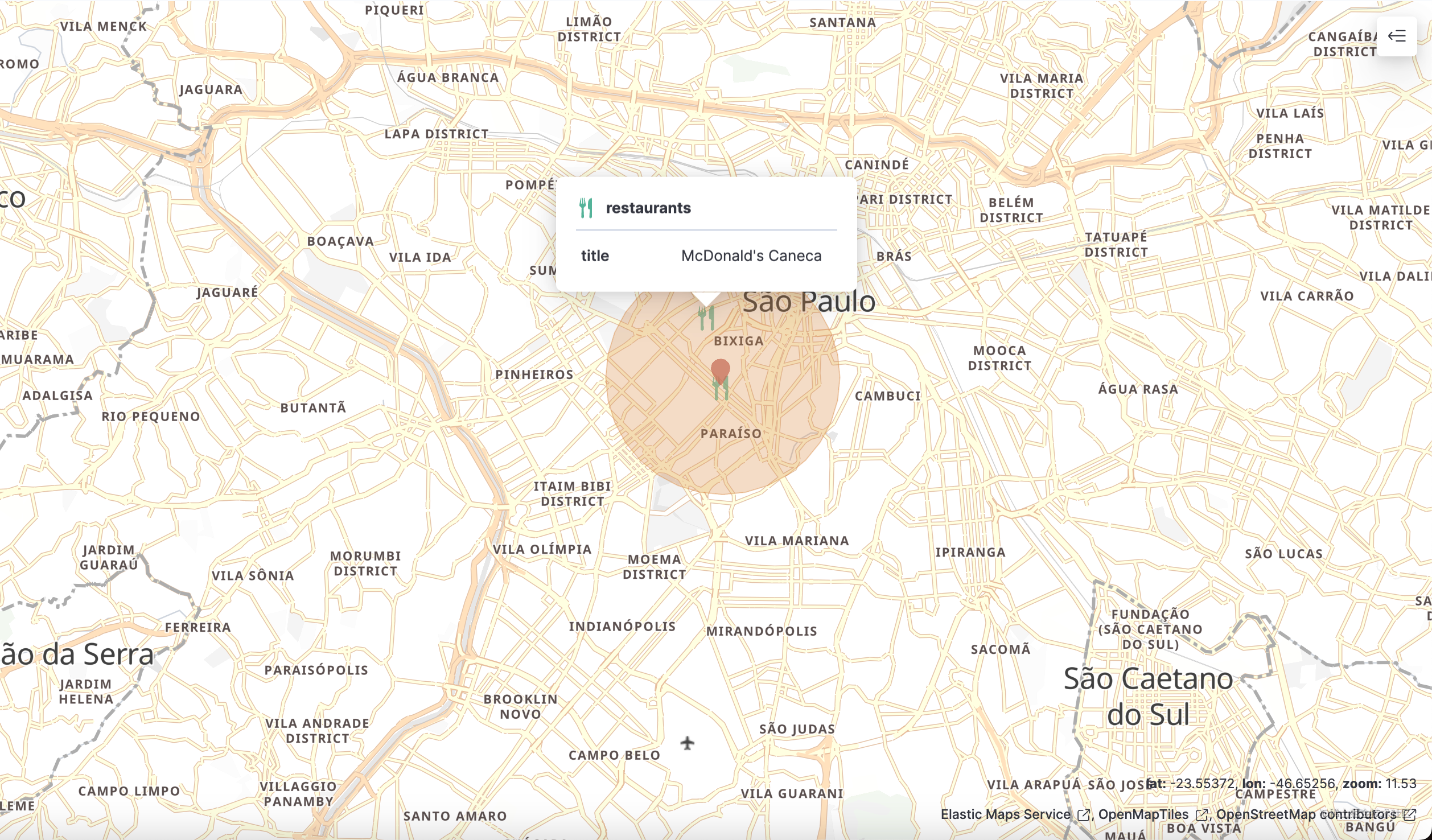Click the "CAMPO BELO" label
1432x840 pixels.
[x=615, y=755]
